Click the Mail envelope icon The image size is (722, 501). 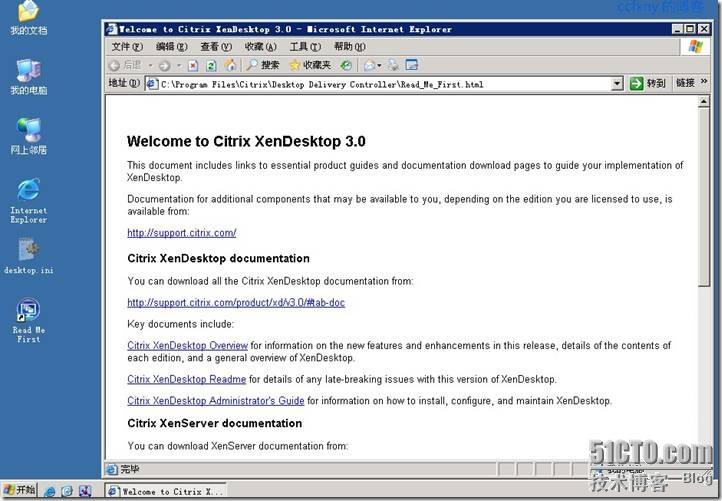coord(369,65)
